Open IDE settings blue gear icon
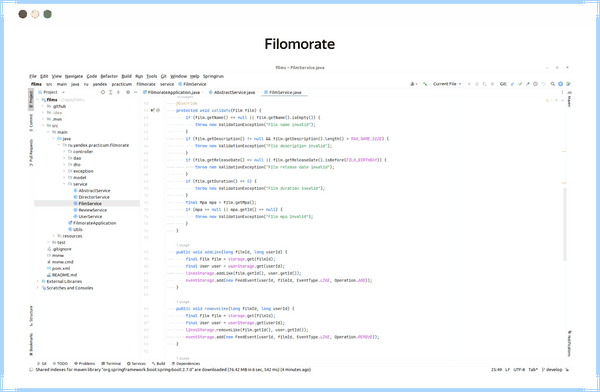 (561, 84)
